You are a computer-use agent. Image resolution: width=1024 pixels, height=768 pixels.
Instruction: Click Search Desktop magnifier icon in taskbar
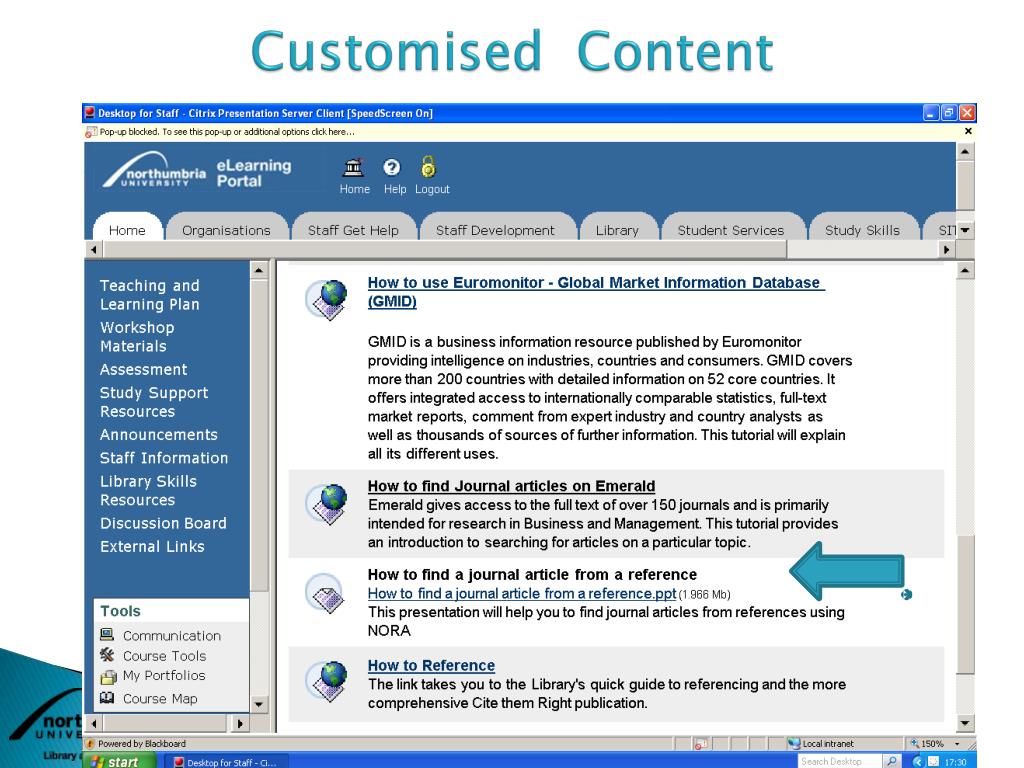coord(891,761)
